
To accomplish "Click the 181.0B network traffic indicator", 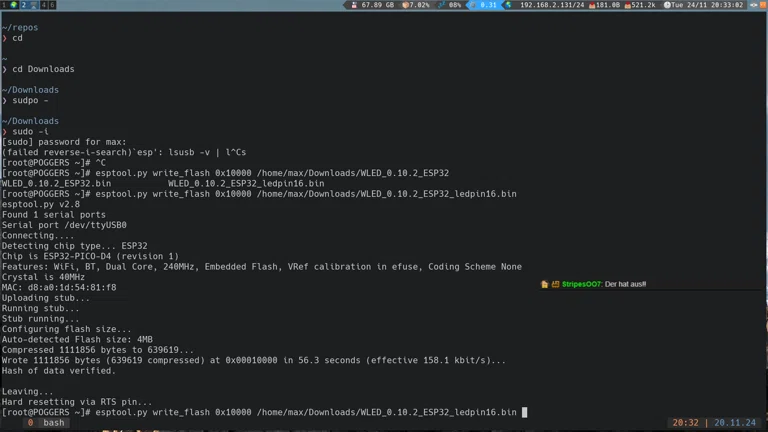I will pyautogui.click(x=605, y=5).
